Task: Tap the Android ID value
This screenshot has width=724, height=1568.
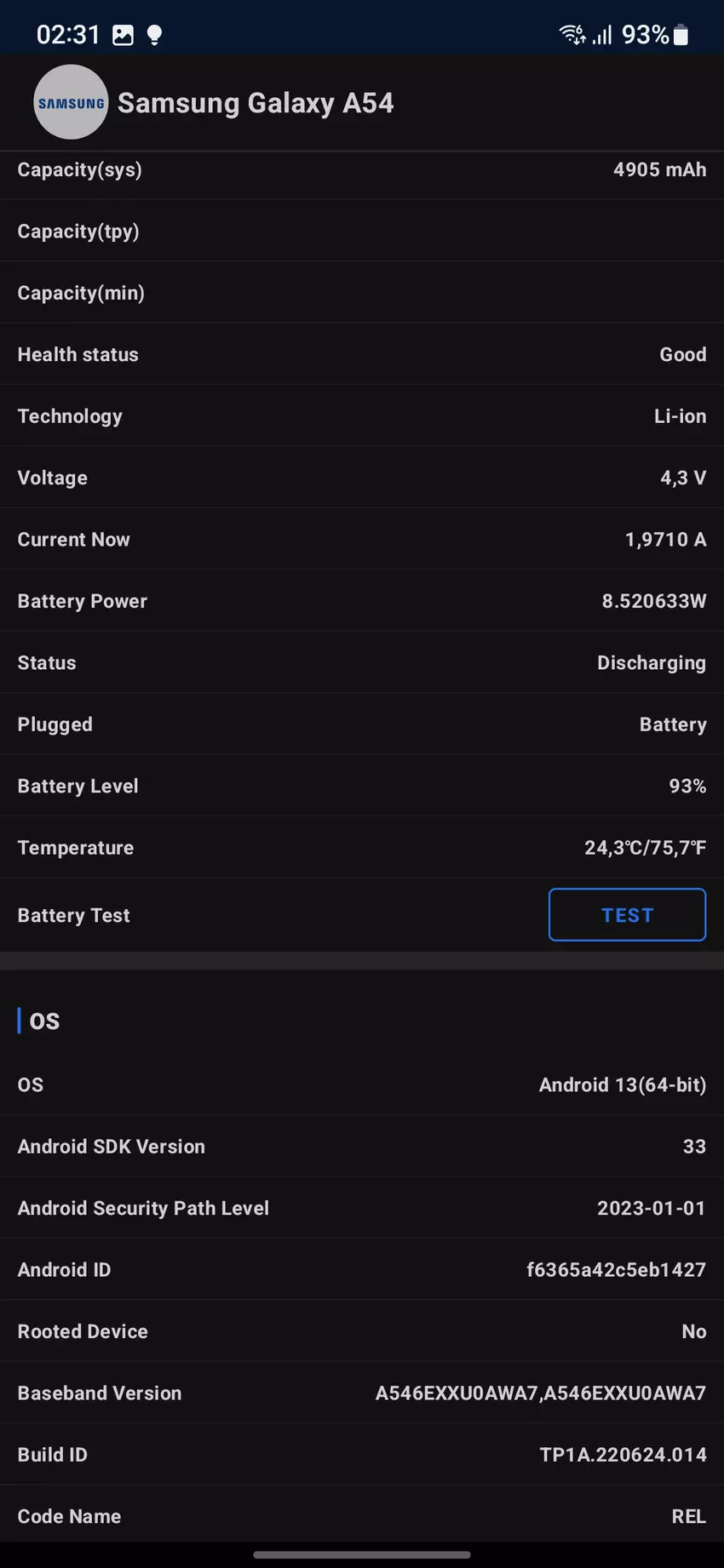Action: [x=616, y=1270]
